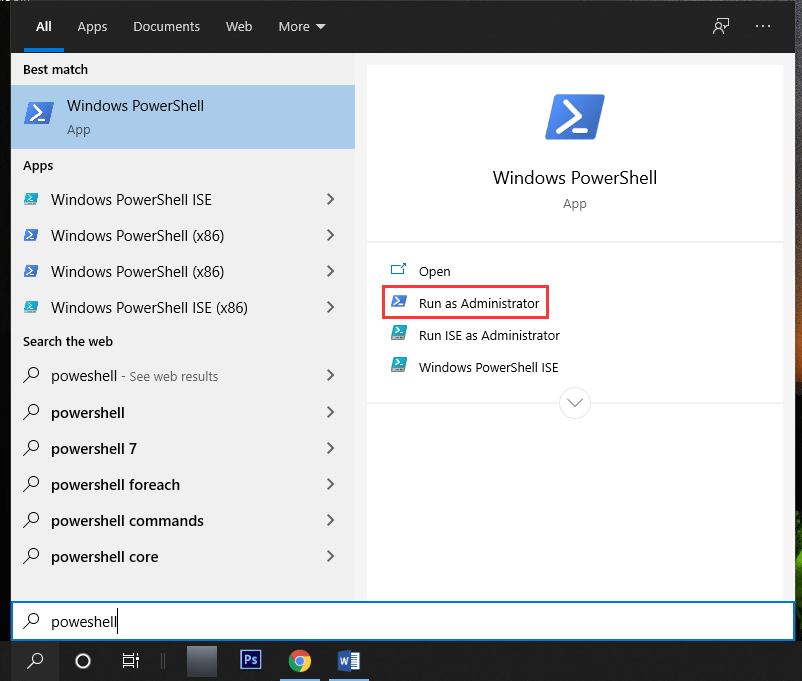Viewport: 802px width, 681px height.
Task: Select the 'powershell' web suggestion without suffix
Action: [x=183, y=412]
